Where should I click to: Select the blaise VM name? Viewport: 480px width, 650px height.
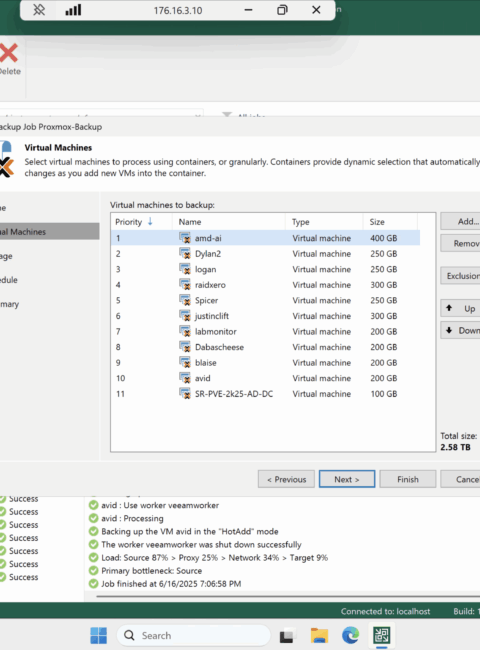[x=206, y=362]
